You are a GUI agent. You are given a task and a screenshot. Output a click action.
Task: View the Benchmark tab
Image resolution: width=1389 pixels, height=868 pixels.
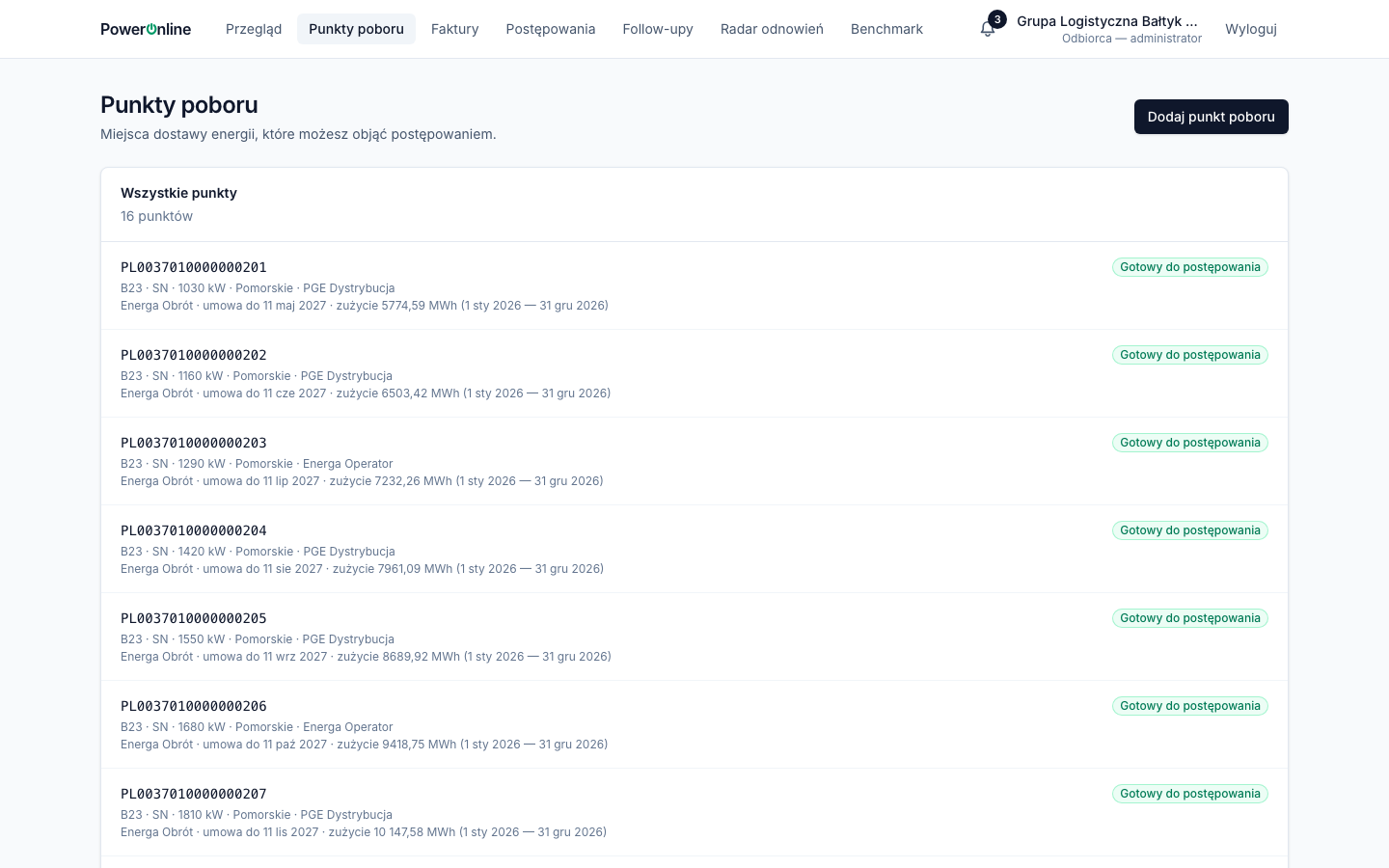click(x=886, y=29)
